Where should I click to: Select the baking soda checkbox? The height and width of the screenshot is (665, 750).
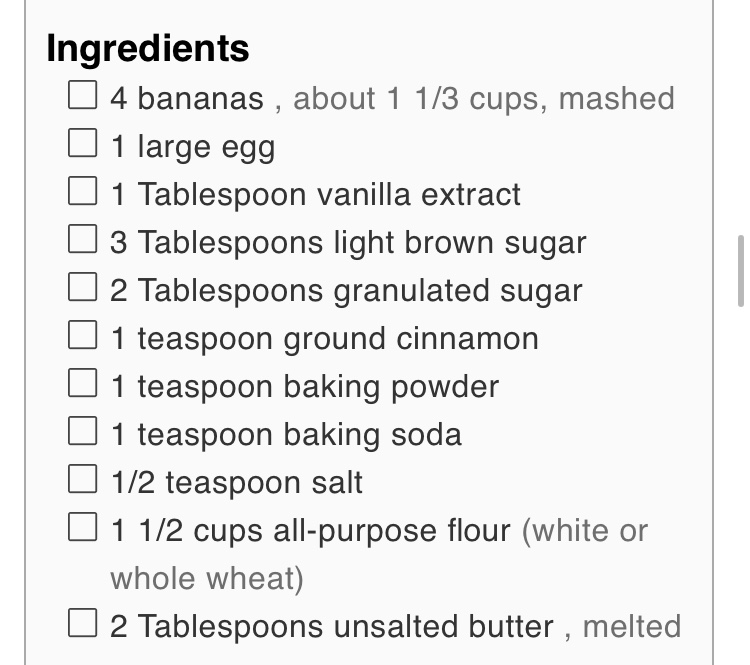point(83,432)
